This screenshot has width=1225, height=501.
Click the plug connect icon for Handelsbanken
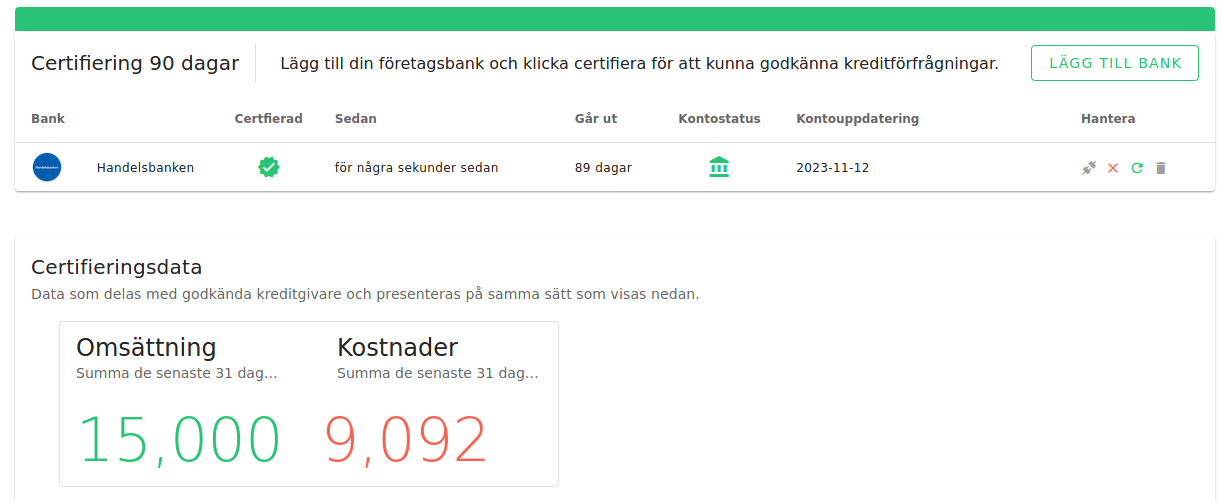tap(1089, 168)
